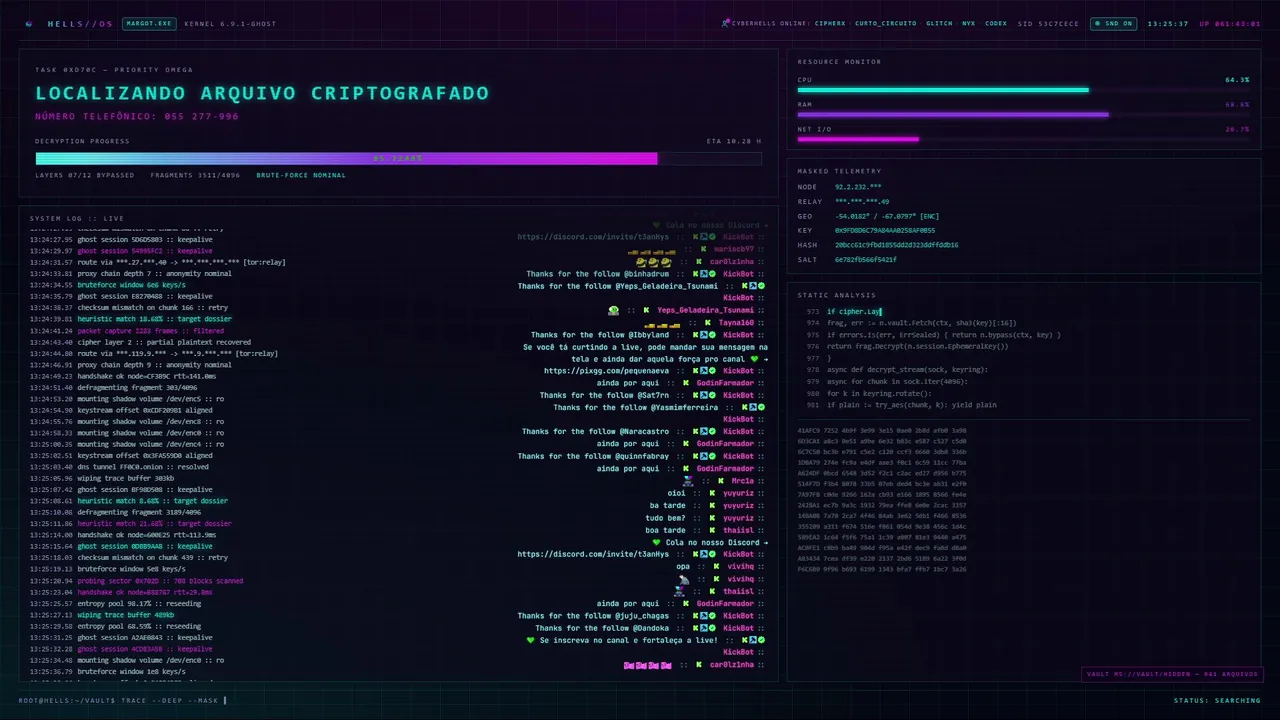Image resolution: width=1280 pixels, height=720 pixels.
Task: Select online member CODEX
Action: tap(996, 23)
